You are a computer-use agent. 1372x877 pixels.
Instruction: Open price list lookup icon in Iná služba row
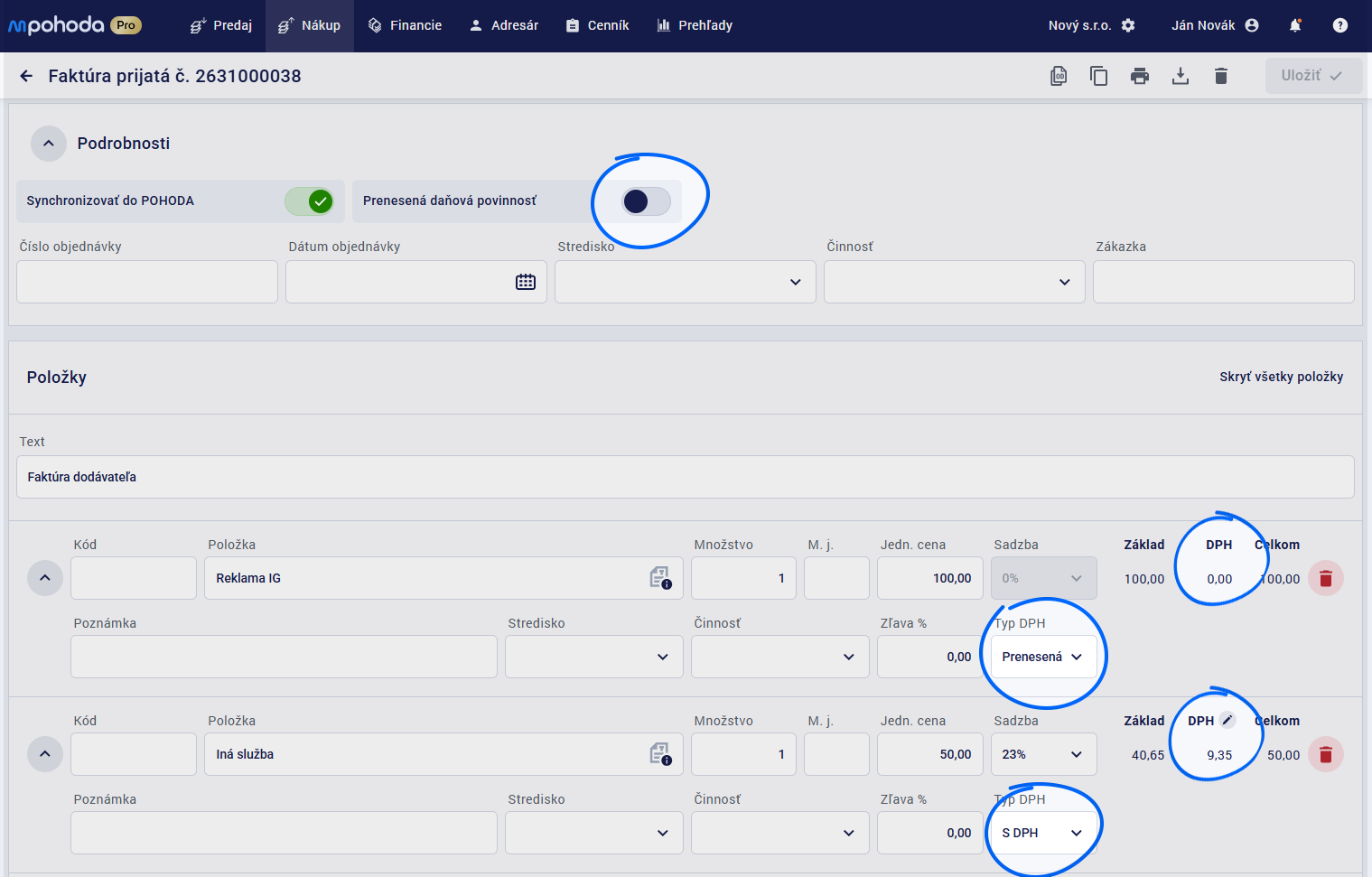[660, 754]
